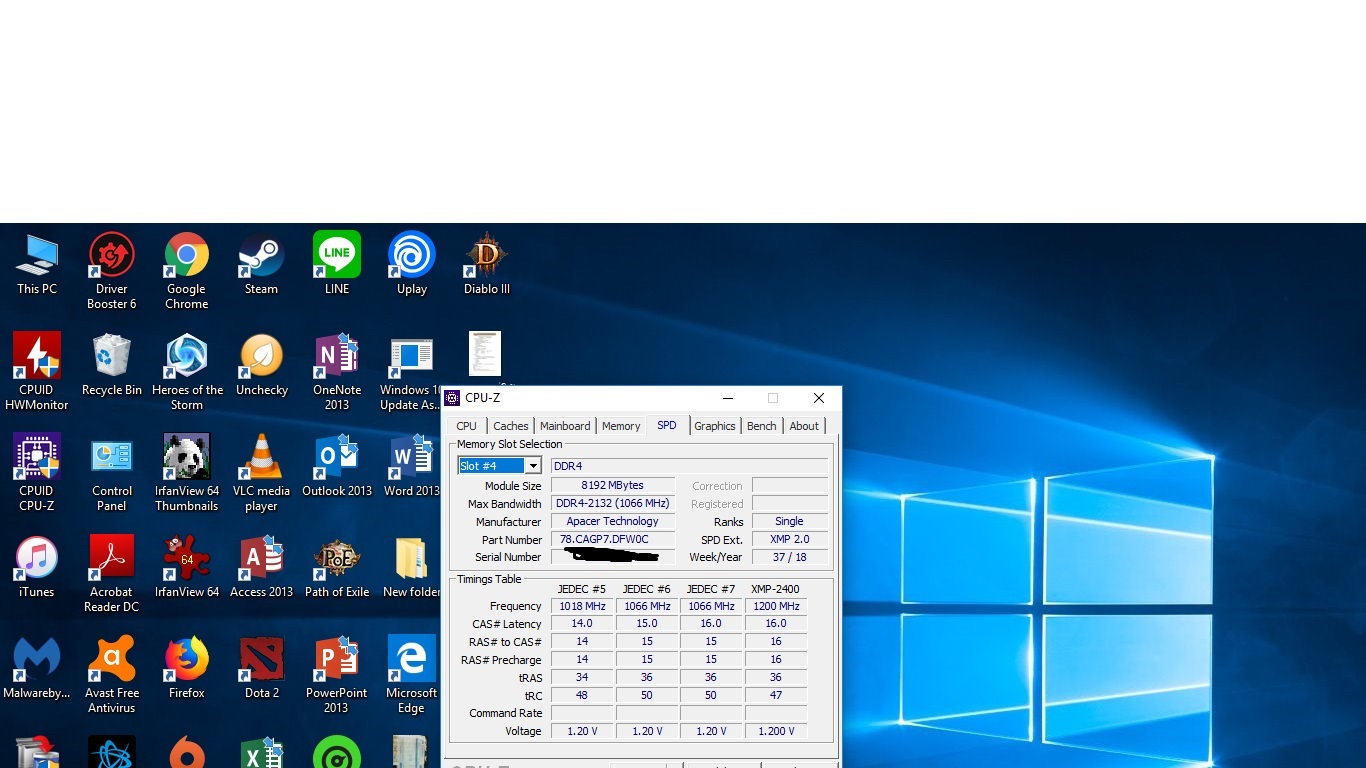Select the New folder icon
This screenshot has height=768, width=1366.
[412, 567]
